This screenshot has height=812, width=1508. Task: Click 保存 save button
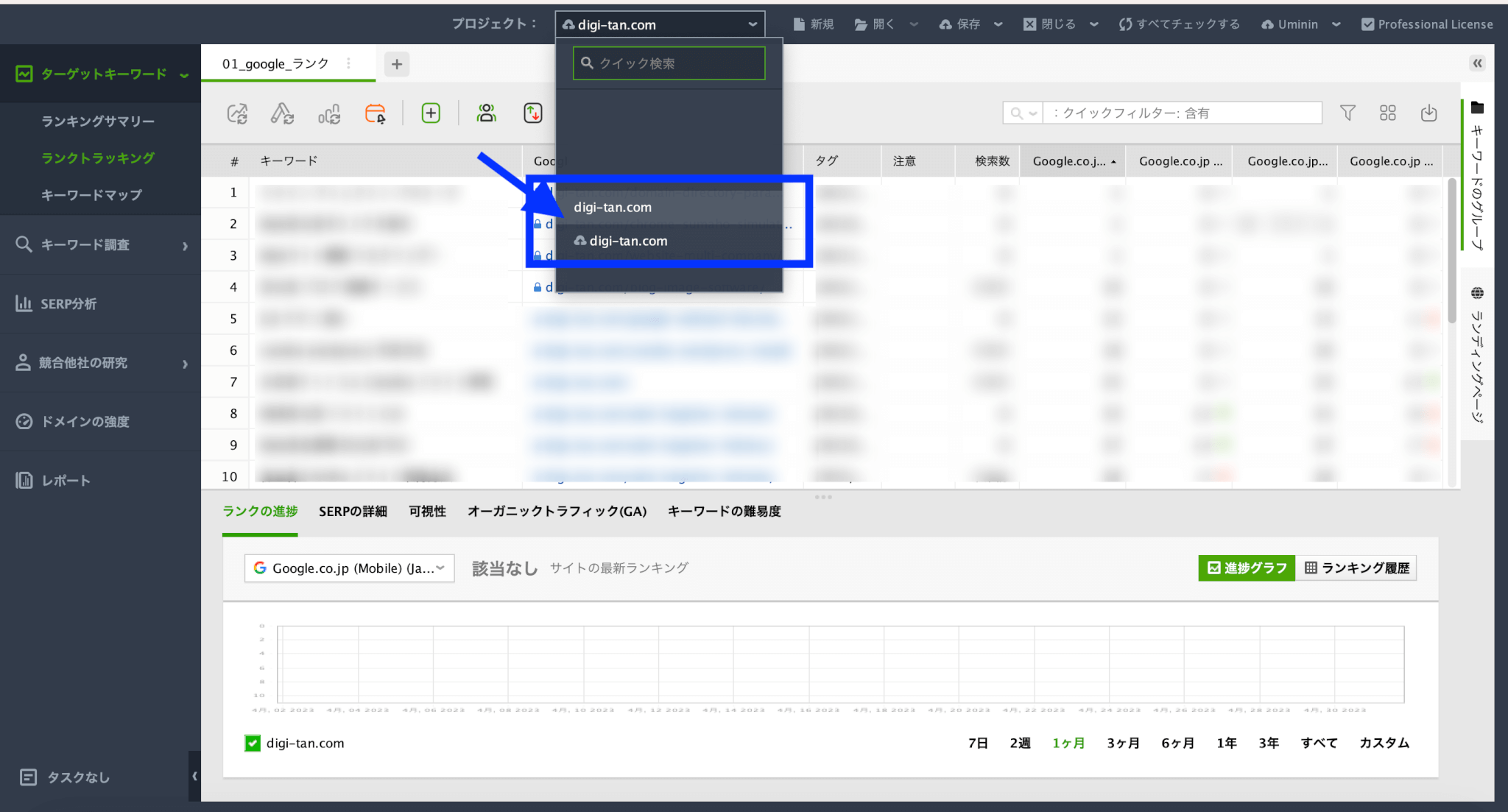pyautogui.click(x=959, y=24)
